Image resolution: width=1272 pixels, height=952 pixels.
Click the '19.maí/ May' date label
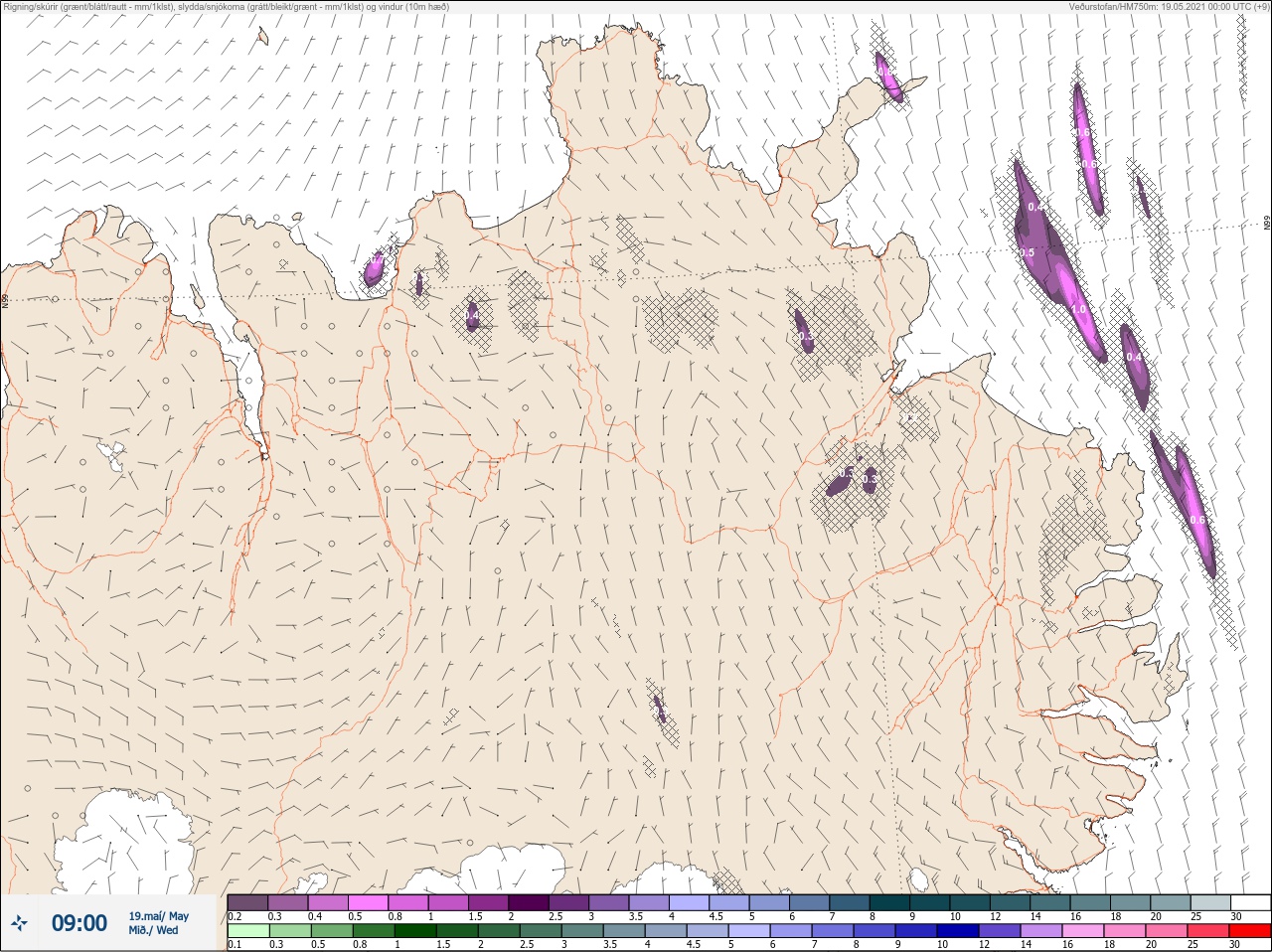[158, 916]
